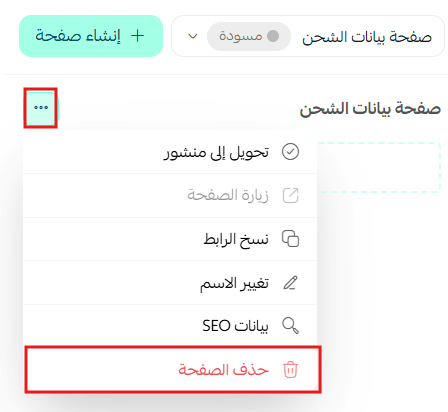Open the صفحة بيانات الشحن page dropdown
This screenshot has height=412, width=448.
click(x=308, y=36)
